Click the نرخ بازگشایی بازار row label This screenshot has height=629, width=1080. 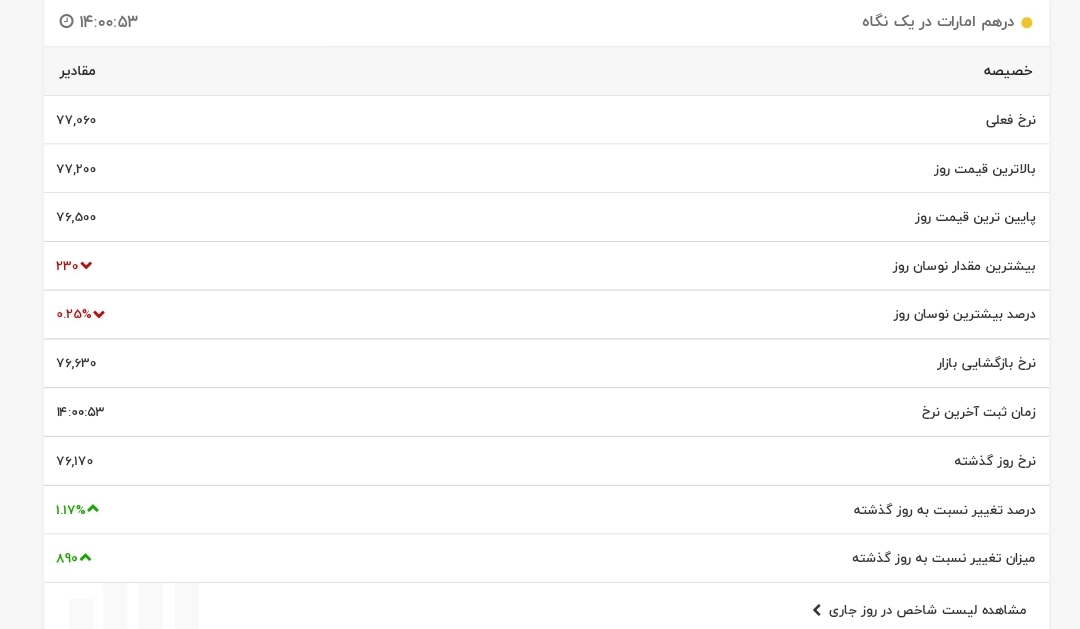coord(986,363)
